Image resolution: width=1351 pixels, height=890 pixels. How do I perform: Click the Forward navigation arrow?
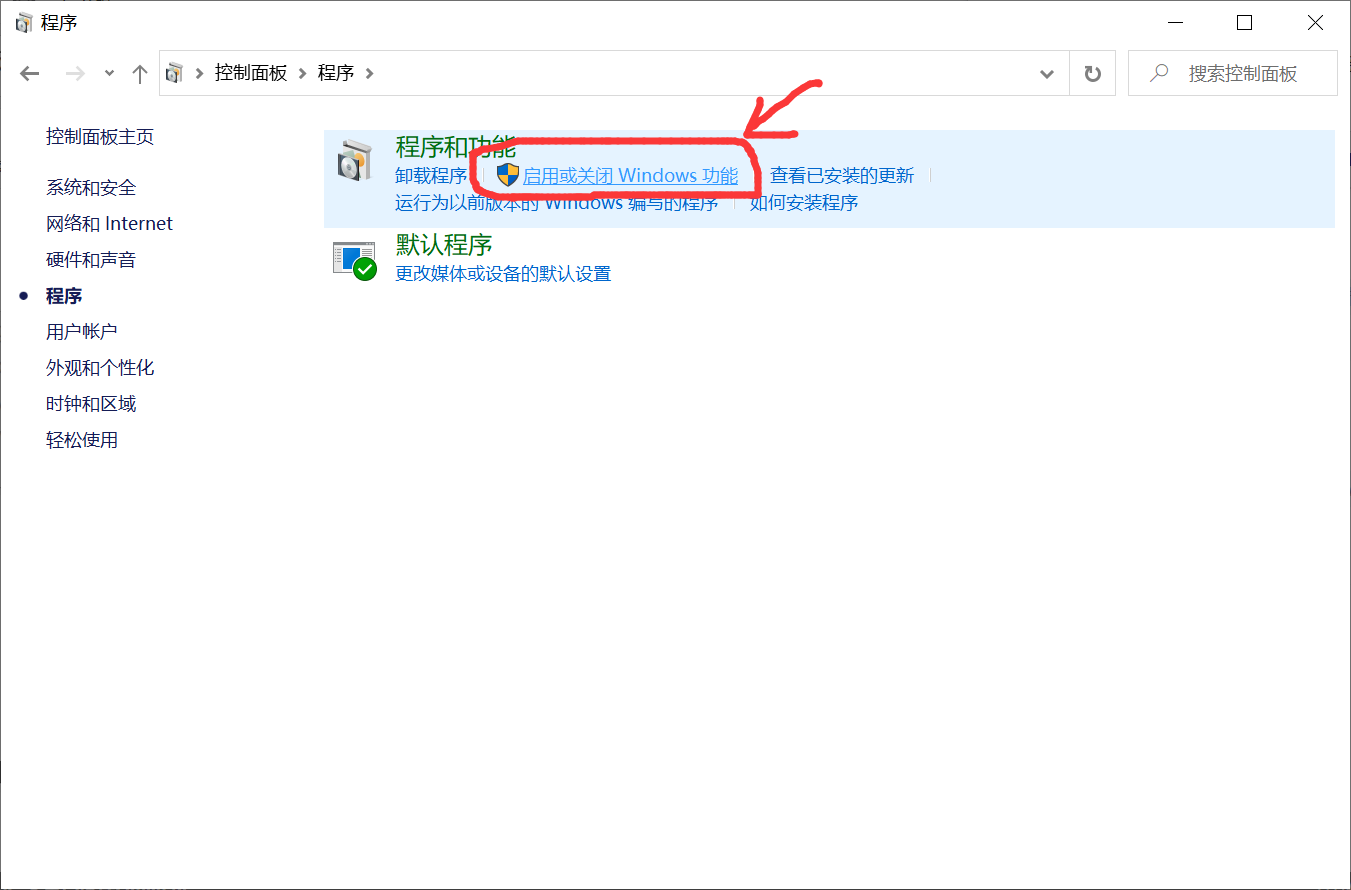click(75, 73)
